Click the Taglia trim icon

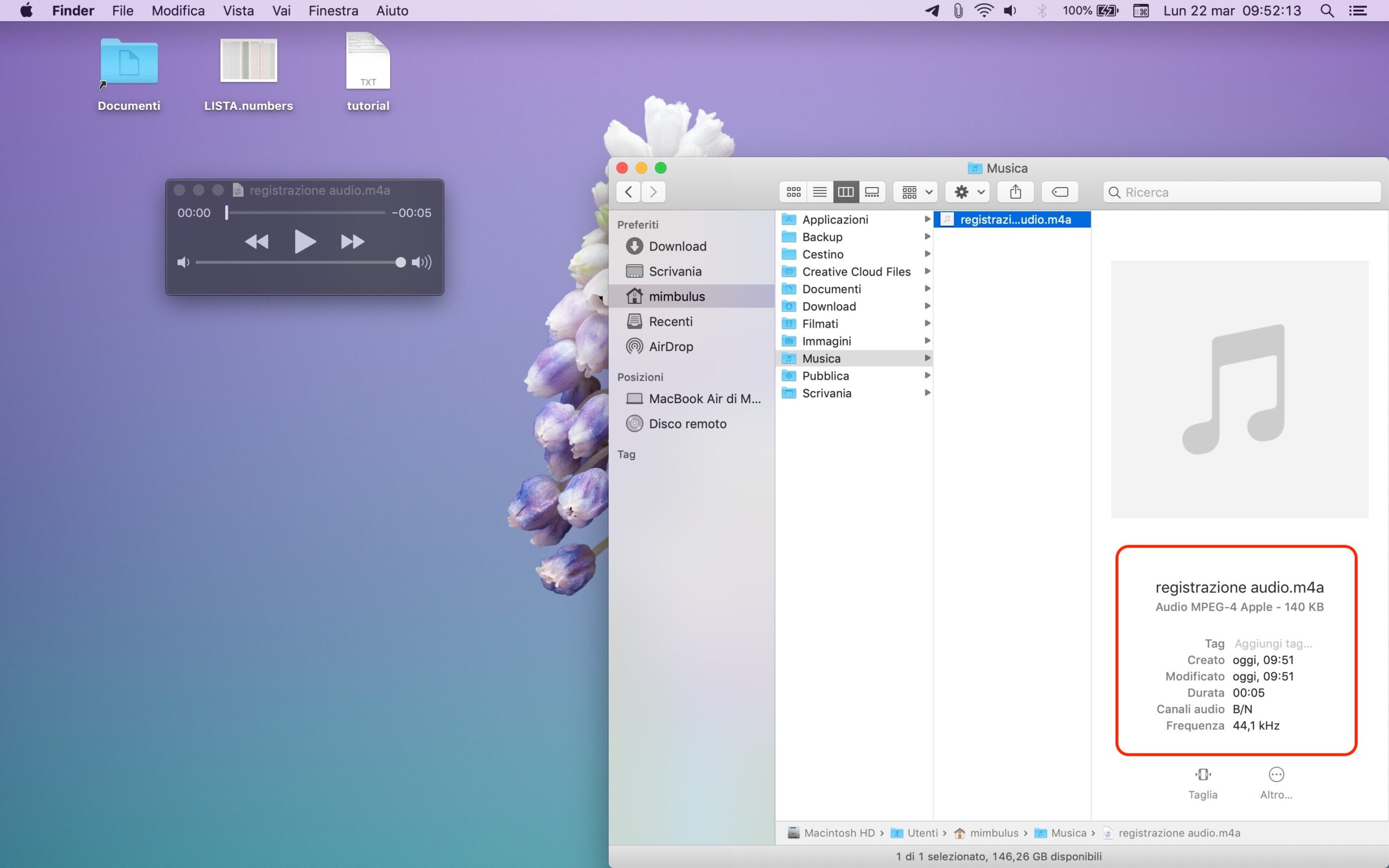tap(1202, 775)
